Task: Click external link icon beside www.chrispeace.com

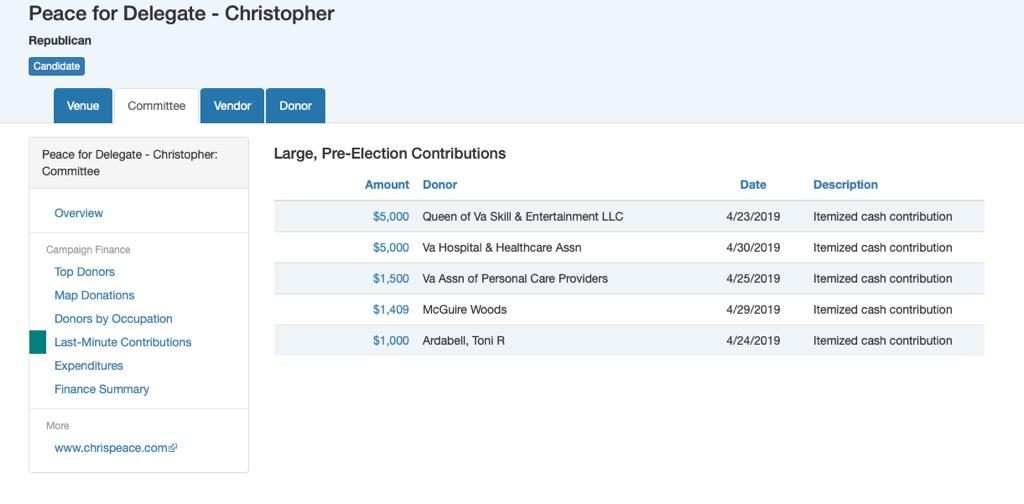Action: coord(173,448)
